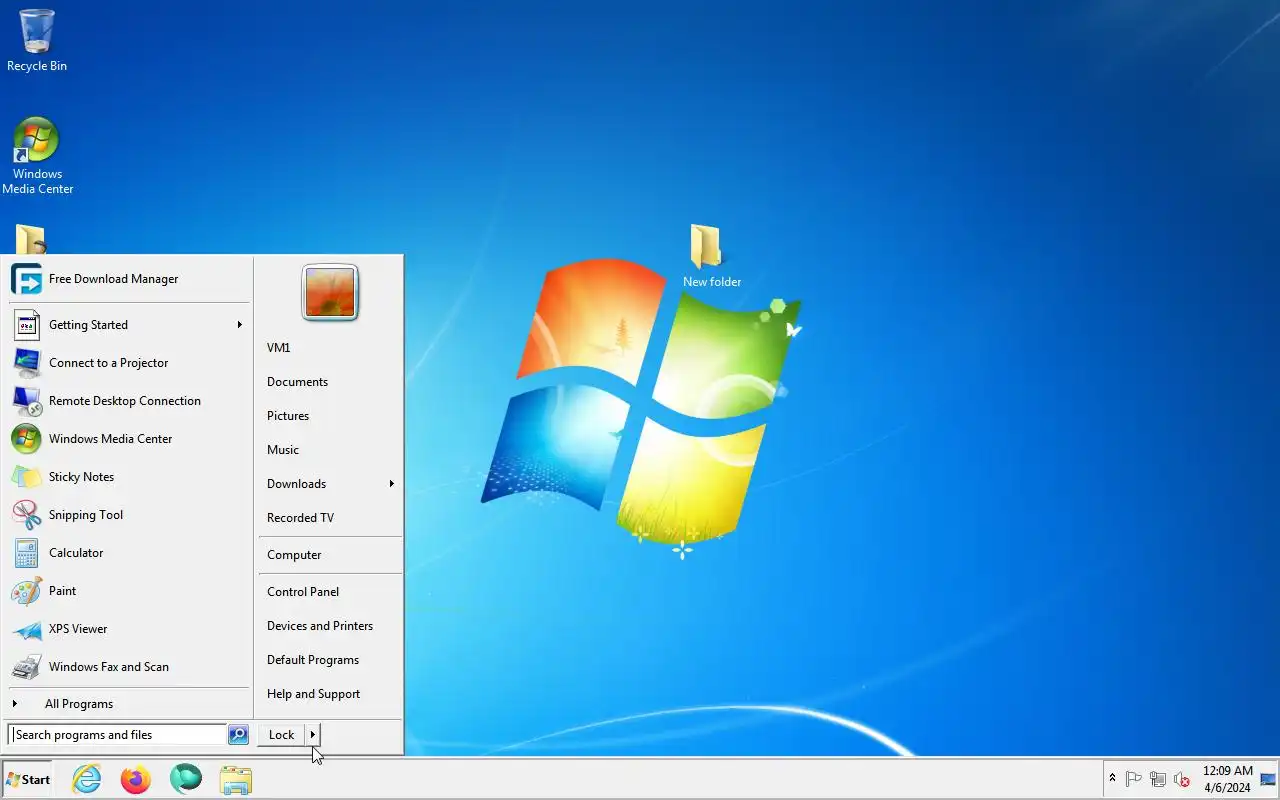Image resolution: width=1280 pixels, height=800 pixels.
Task: Click the user account picture
Action: click(x=330, y=292)
